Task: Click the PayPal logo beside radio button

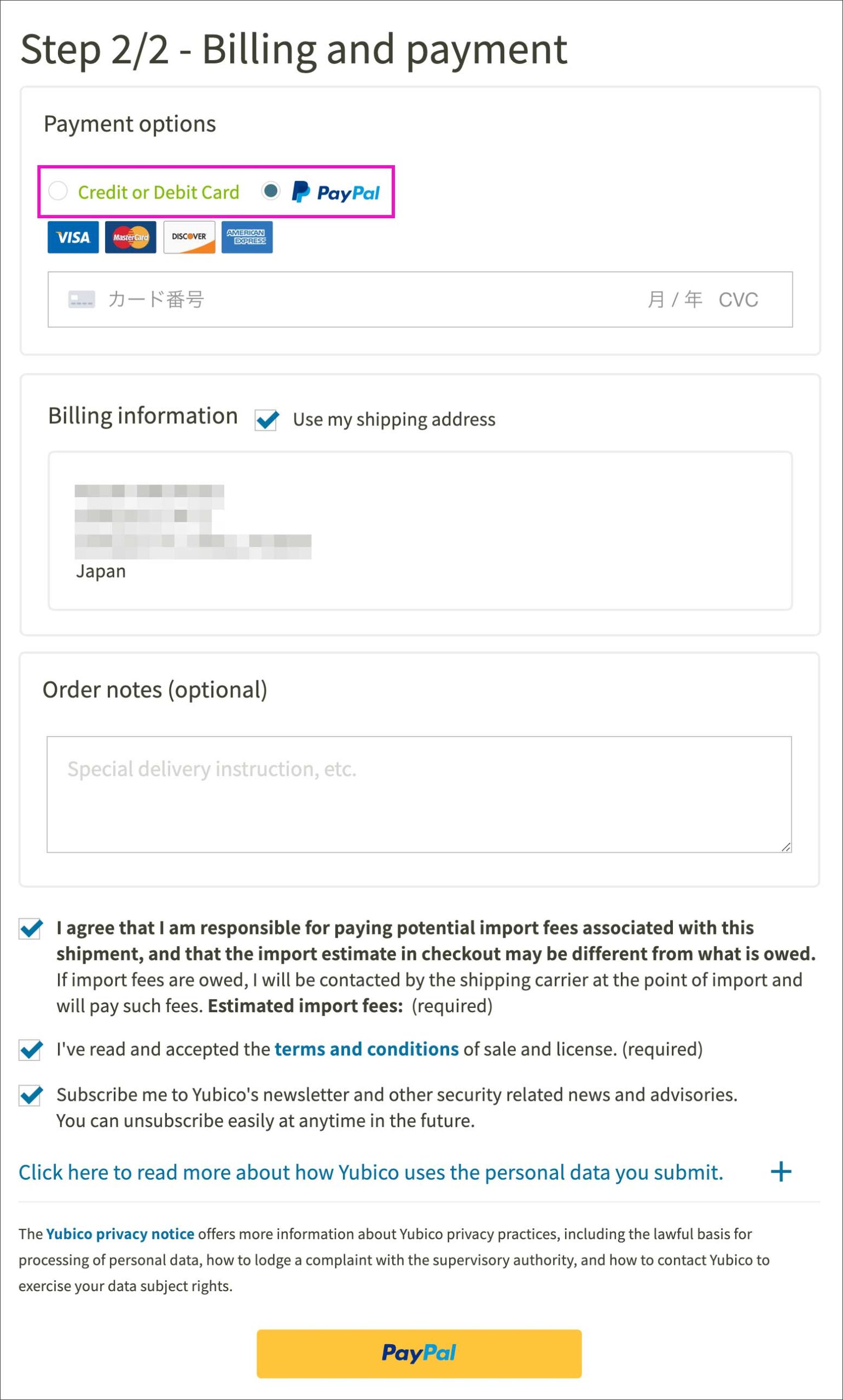Action: 336,192
